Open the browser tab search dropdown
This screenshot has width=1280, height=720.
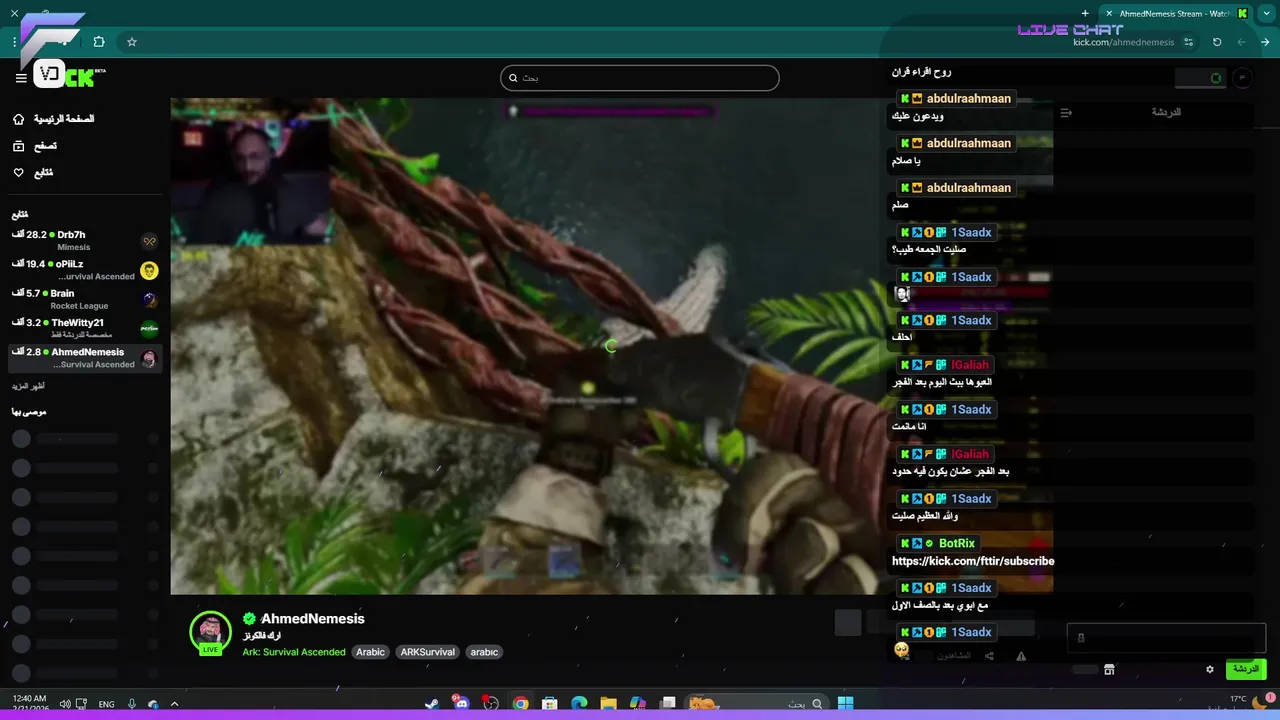click(x=1266, y=13)
